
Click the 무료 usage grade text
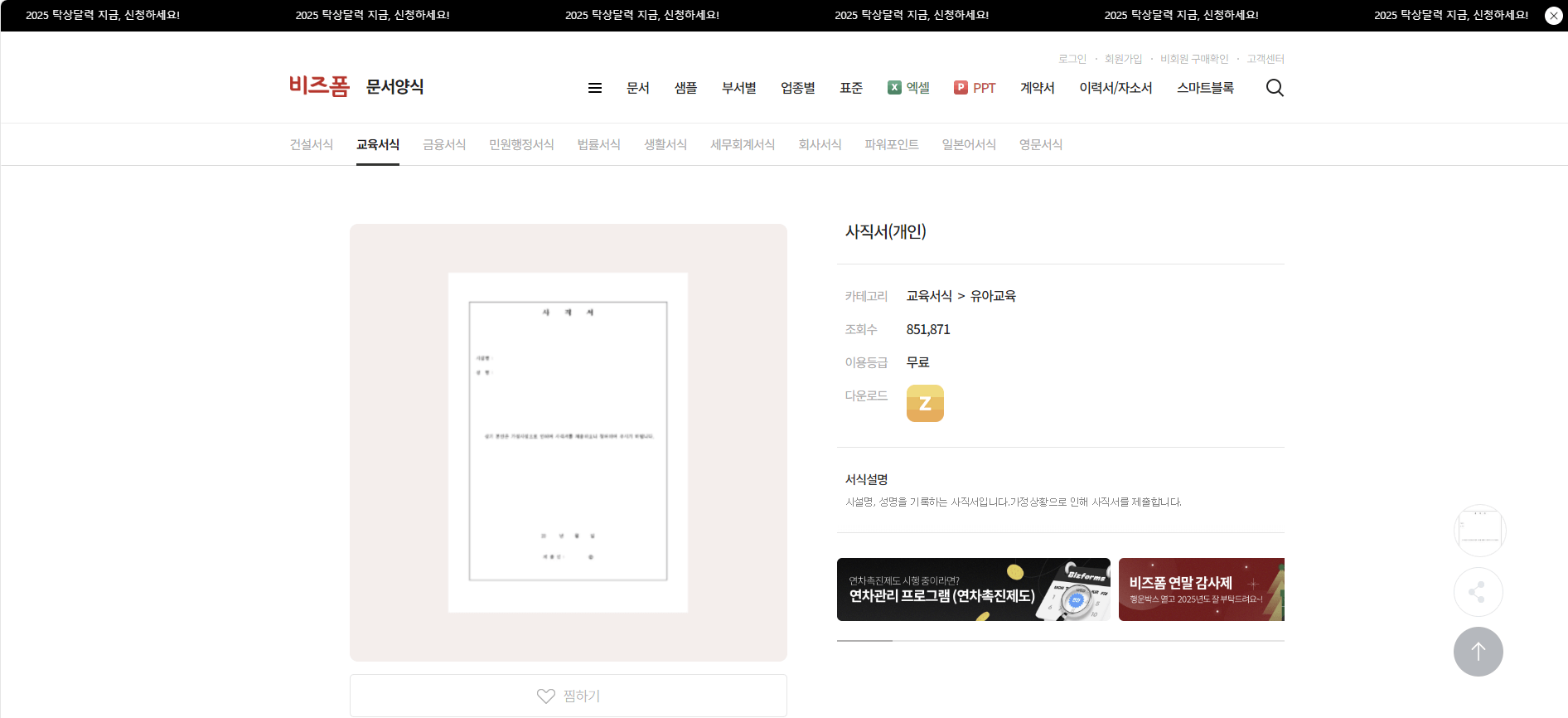coord(917,362)
